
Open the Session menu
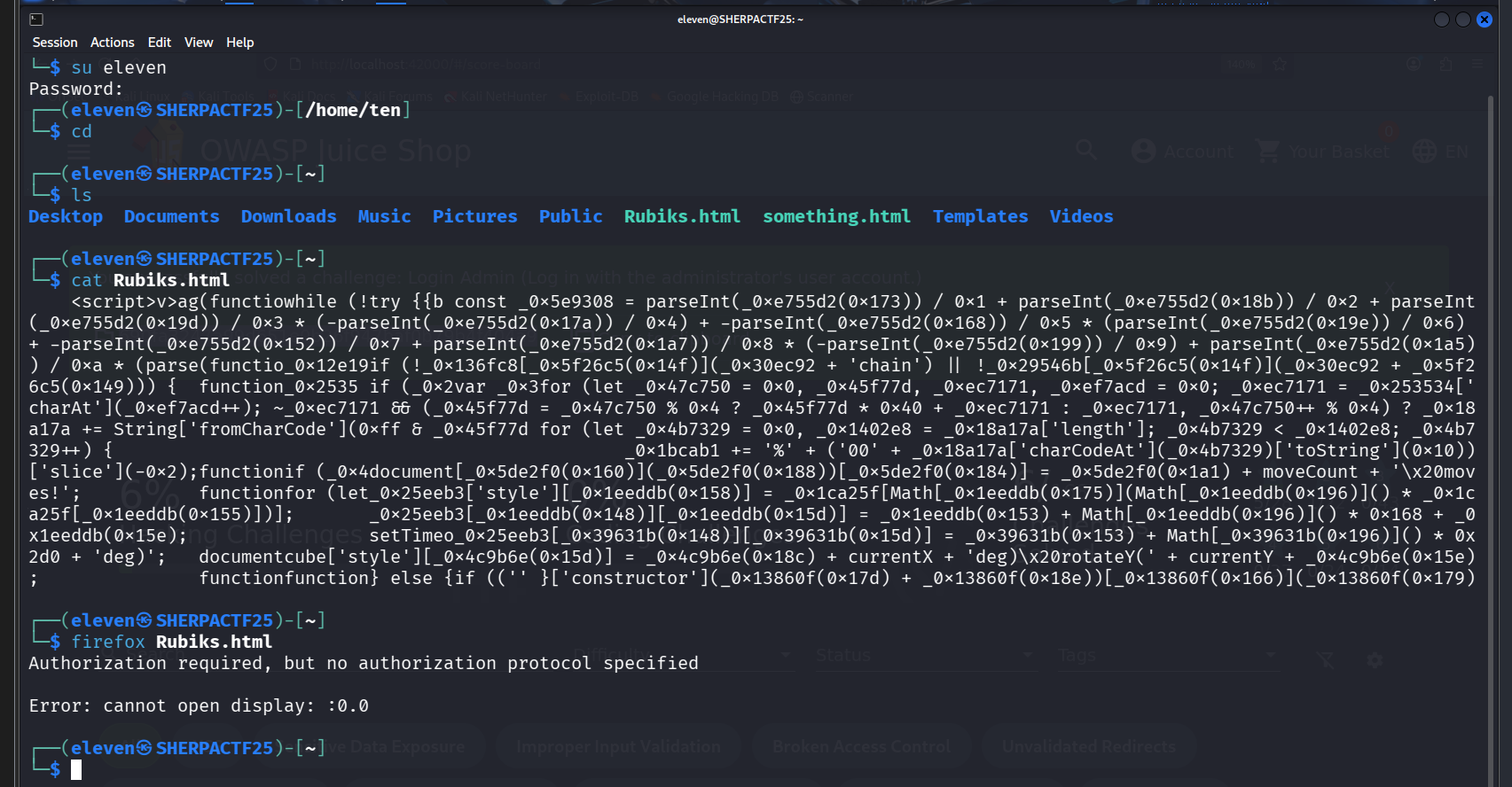pos(55,43)
